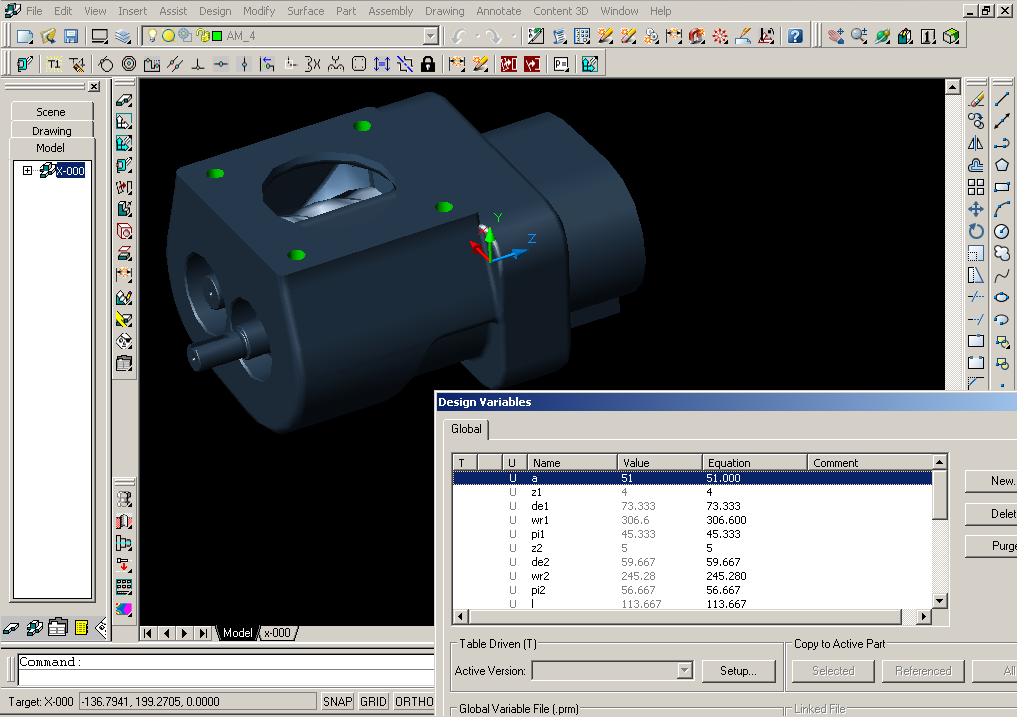Click the Redo arrow icon
This screenshot has width=1017, height=717.
pos(494,36)
